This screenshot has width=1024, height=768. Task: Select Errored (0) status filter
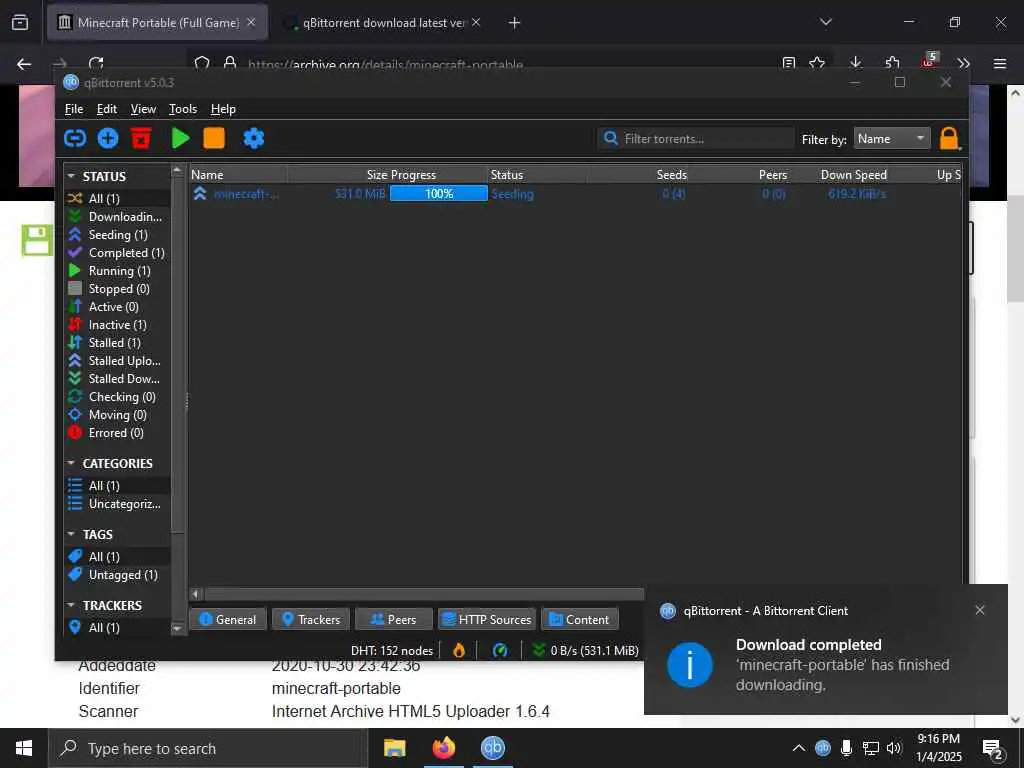coord(118,432)
